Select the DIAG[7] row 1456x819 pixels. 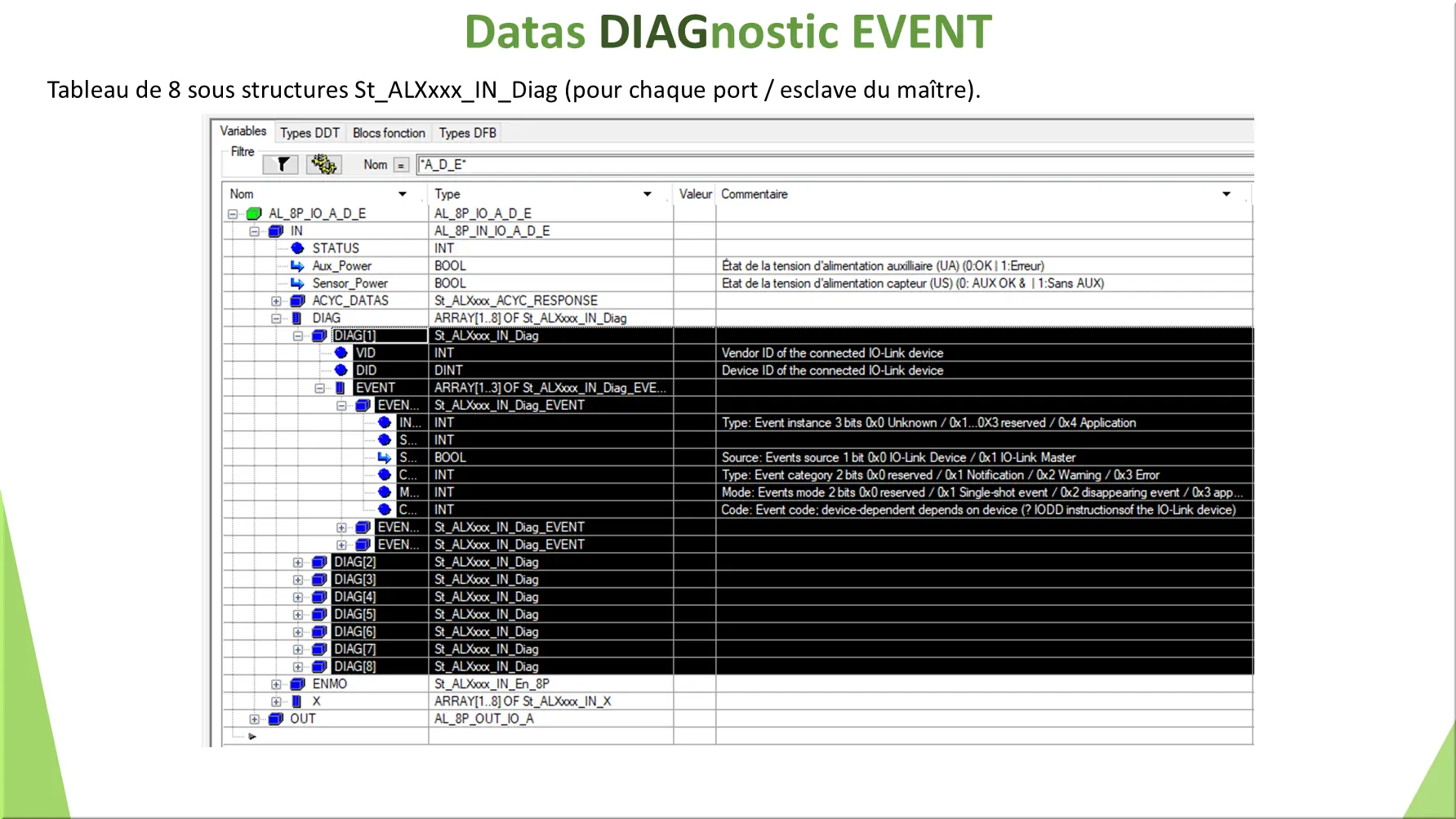click(739, 649)
